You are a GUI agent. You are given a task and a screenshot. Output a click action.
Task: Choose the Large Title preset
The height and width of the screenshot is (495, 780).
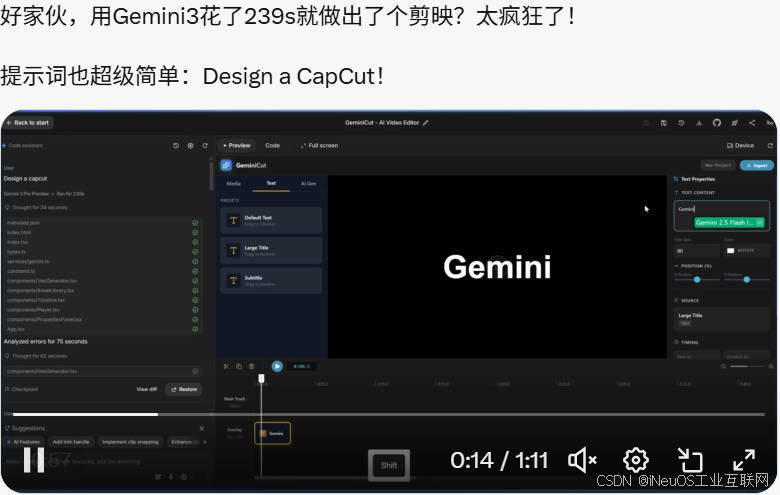pos(271,250)
